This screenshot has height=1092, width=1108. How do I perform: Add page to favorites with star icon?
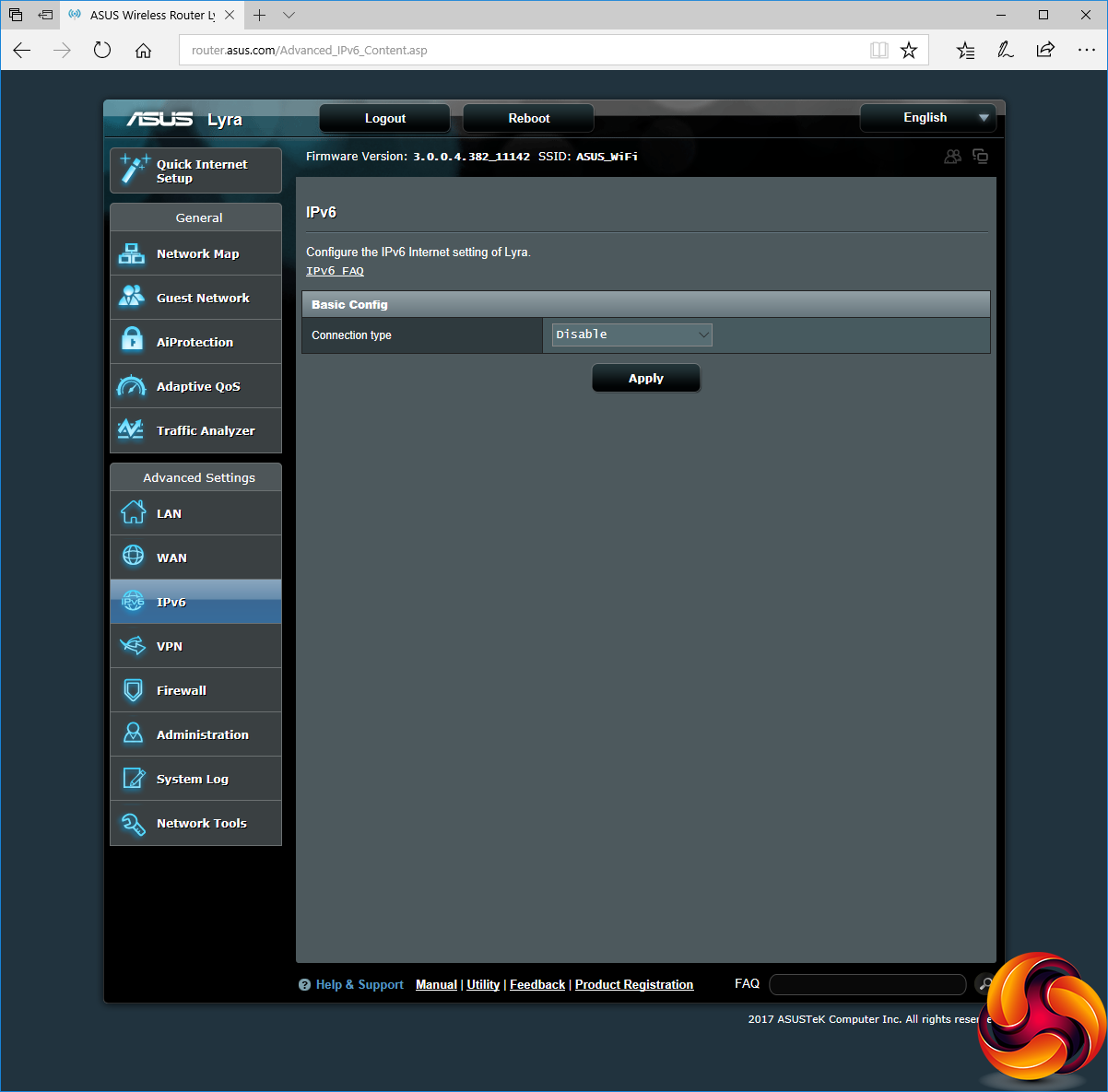(909, 51)
